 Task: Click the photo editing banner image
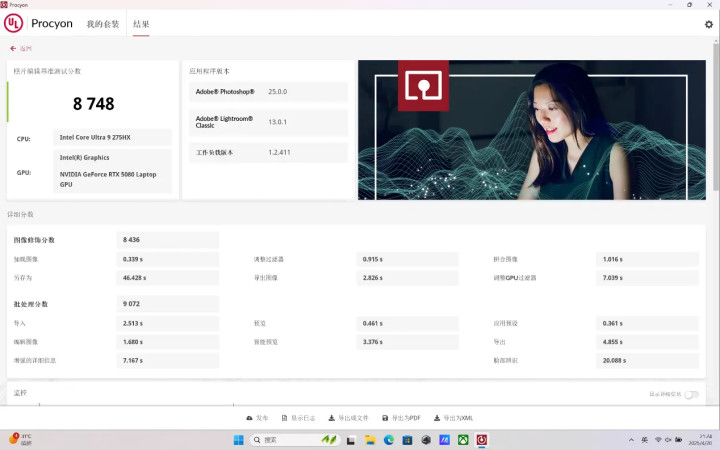532,130
